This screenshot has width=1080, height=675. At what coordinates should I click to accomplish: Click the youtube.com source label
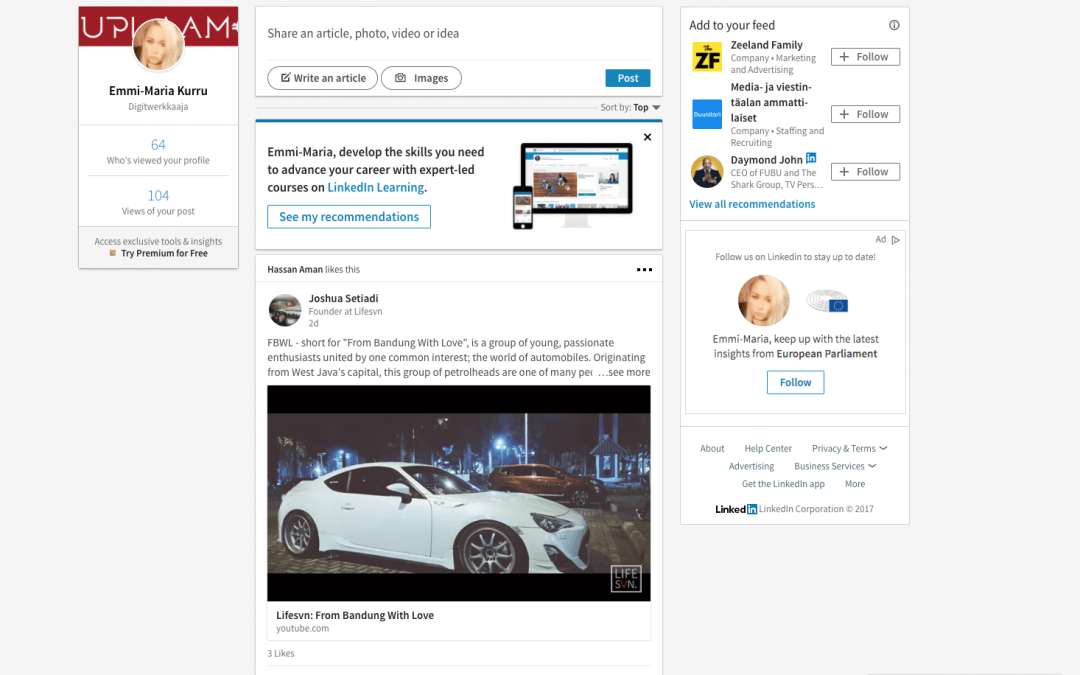302,628
